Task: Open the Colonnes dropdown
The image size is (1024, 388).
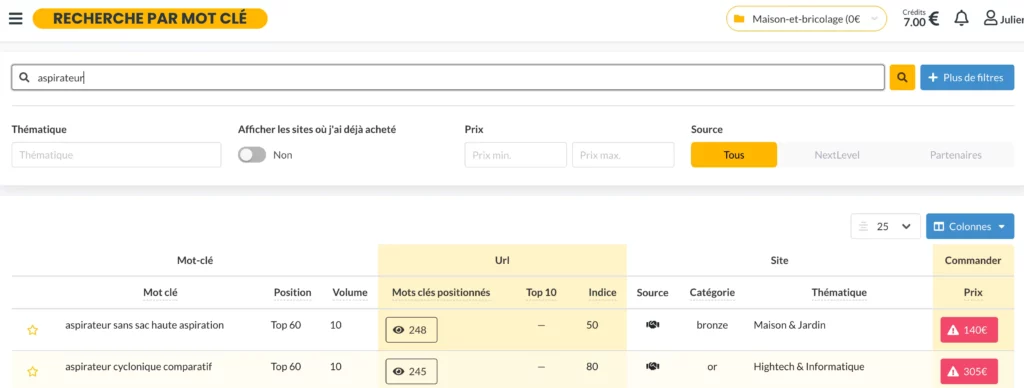Action: click(970, 227)
